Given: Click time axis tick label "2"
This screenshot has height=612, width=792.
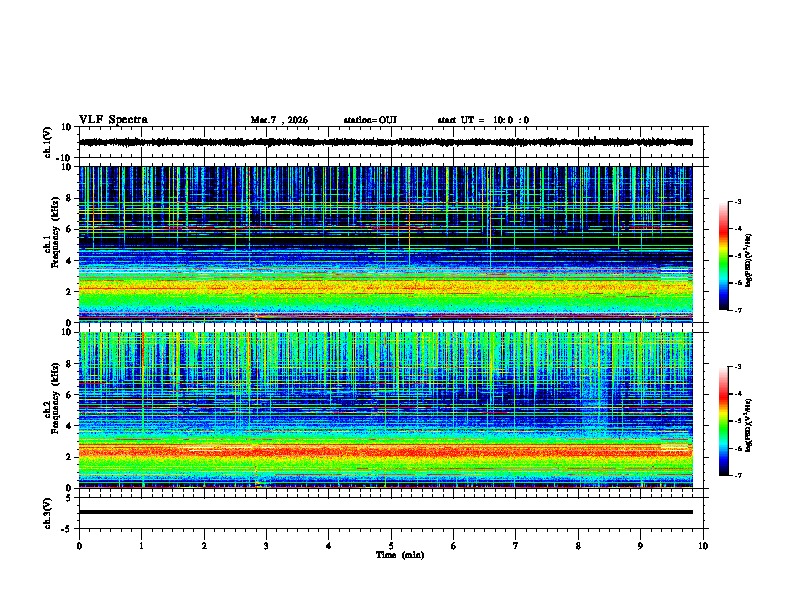Looking at the screenshot, I should coord(204,546).
